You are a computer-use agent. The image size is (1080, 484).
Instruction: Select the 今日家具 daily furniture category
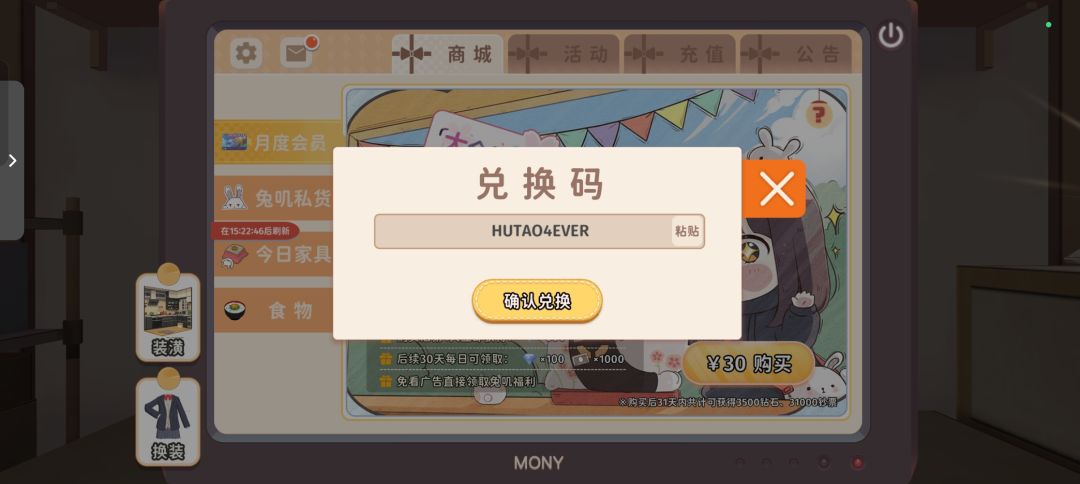click(274, 255)
